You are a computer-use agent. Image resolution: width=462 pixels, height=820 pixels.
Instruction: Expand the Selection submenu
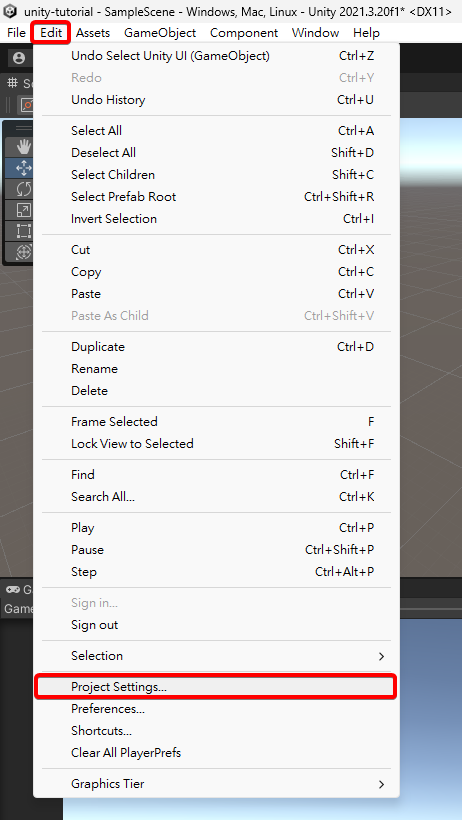pos(216,656)
